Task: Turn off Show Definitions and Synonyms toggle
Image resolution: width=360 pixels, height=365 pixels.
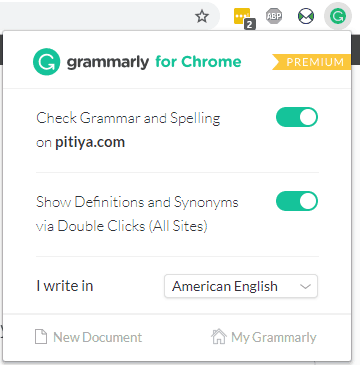Action: [x=297, y=201]
